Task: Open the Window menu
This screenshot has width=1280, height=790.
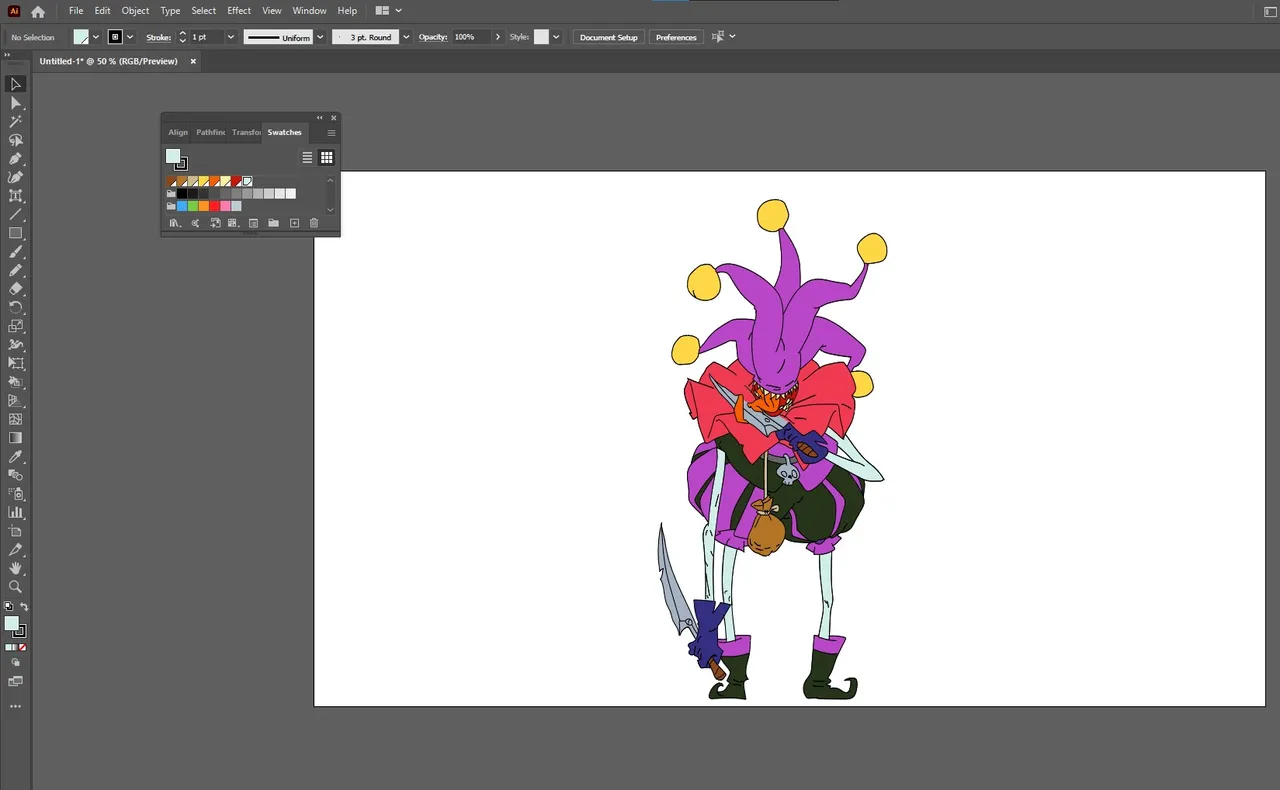Action: [x=309, y=11]
